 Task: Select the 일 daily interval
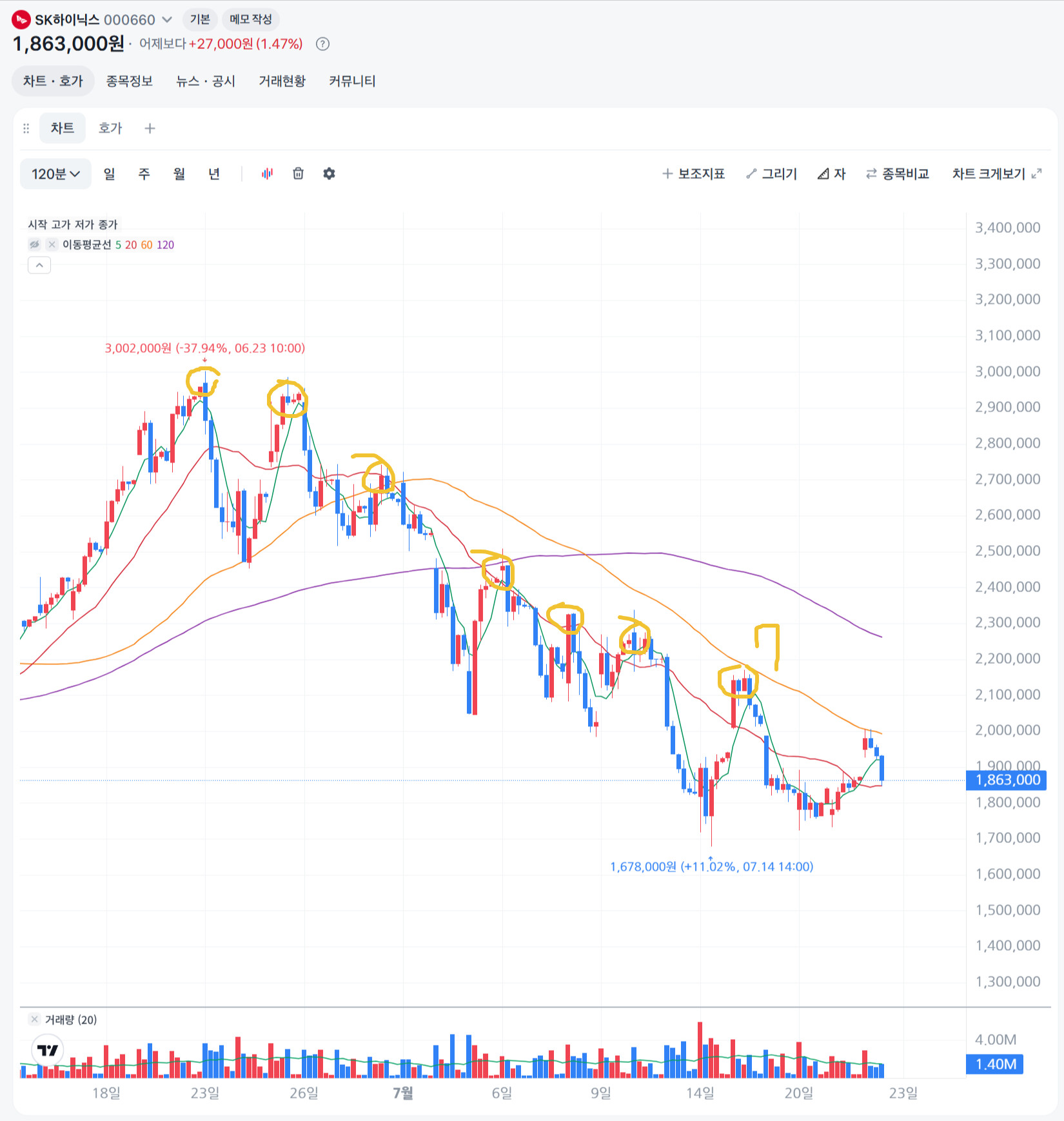[110, 174]
